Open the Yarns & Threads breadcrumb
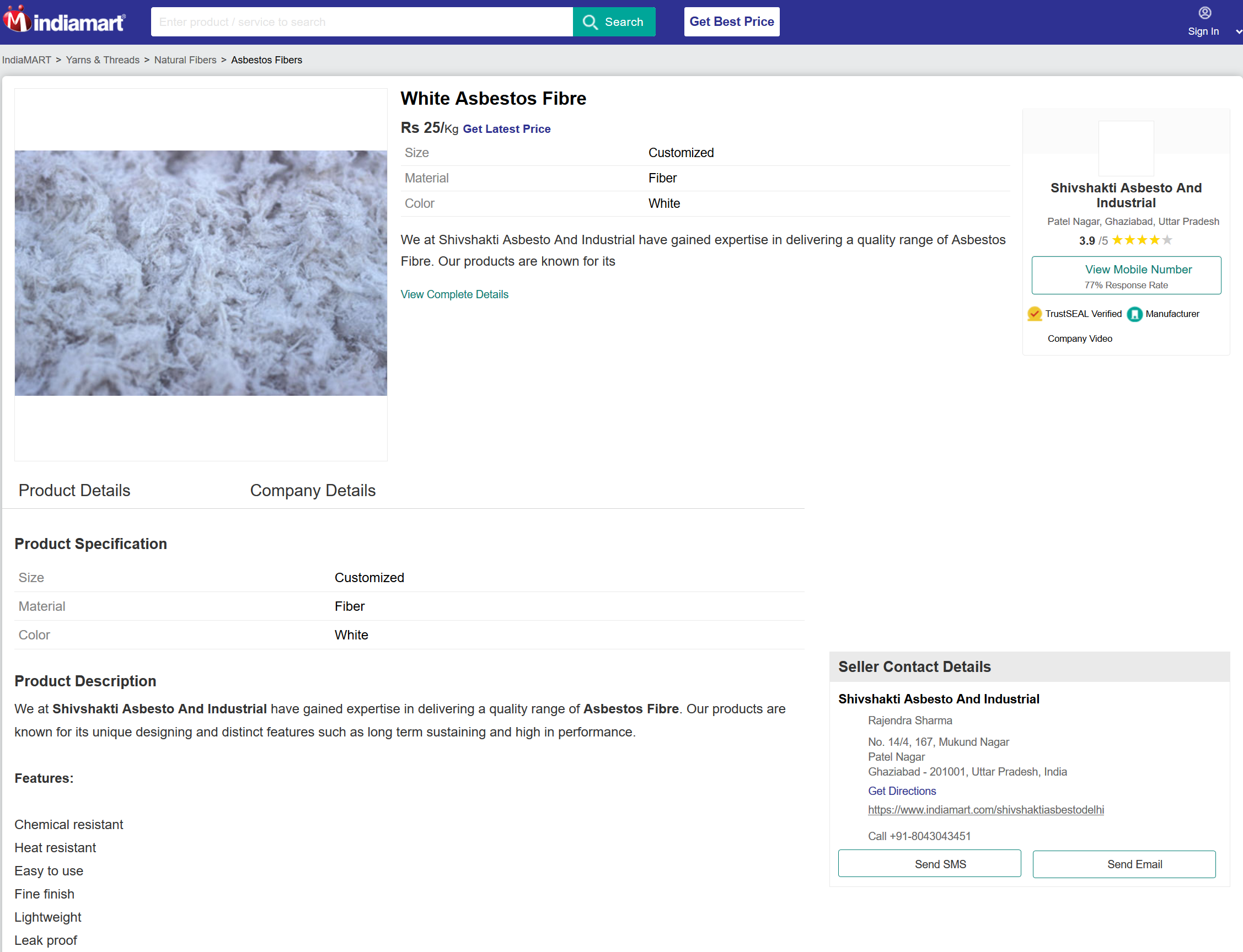 [103, 60]
